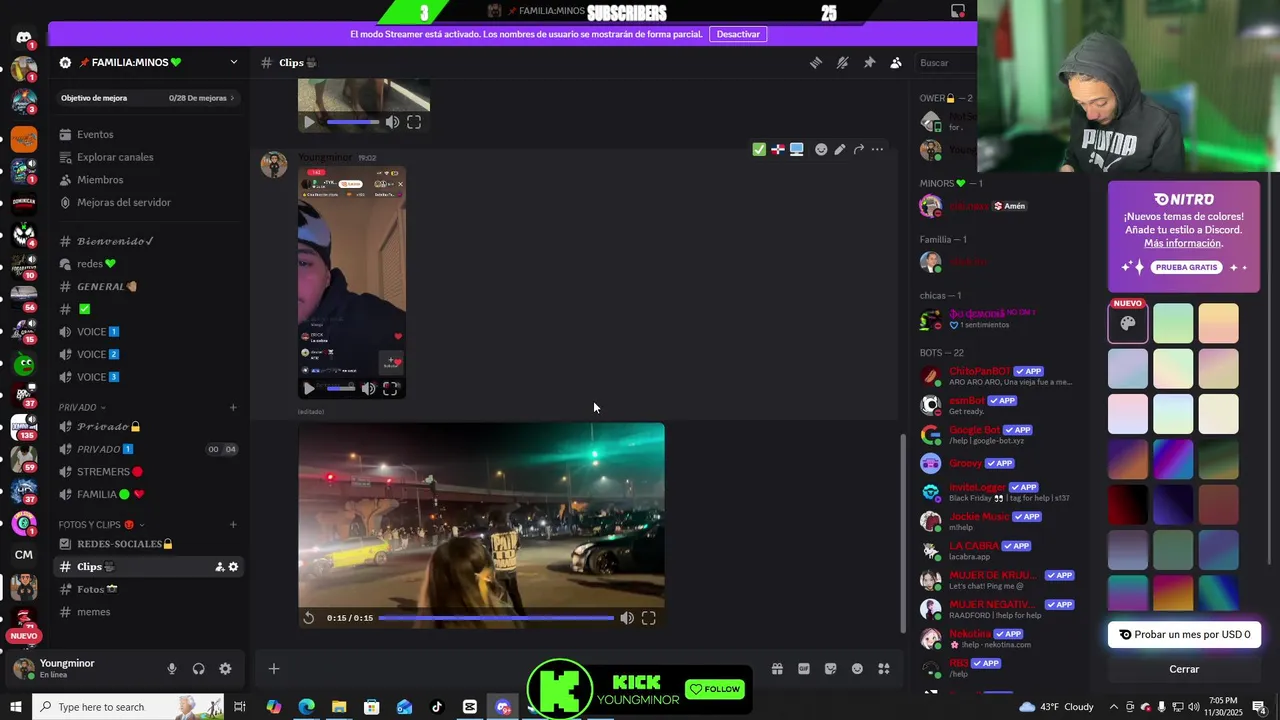Viewport: 1280px width, 720px height.
Task: Expand Objetivo de mejora boost goal
Action: pyautogui.click(x=148, y=98)
